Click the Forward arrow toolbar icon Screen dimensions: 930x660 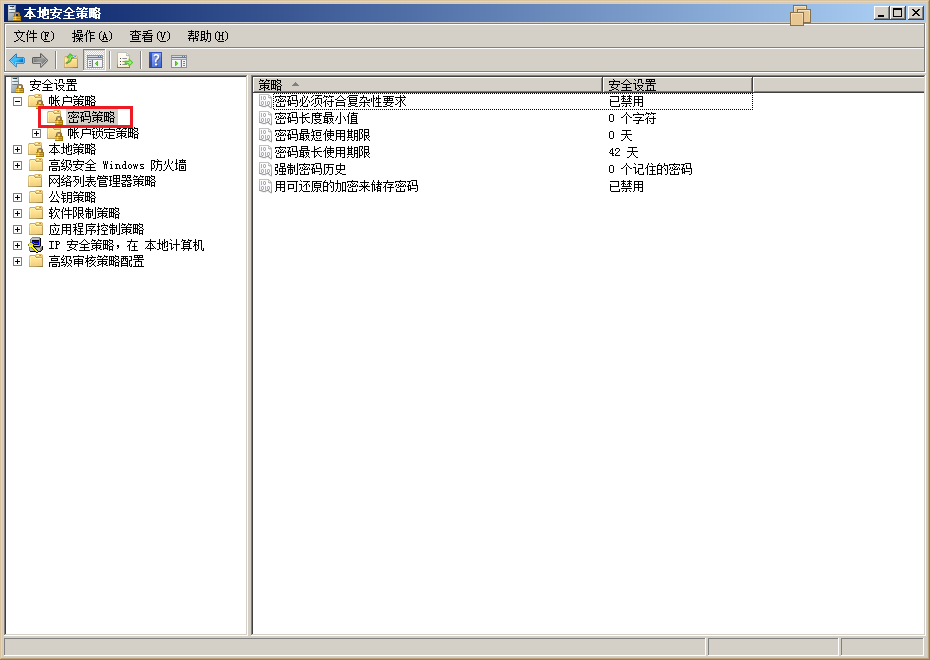(40, 60)
